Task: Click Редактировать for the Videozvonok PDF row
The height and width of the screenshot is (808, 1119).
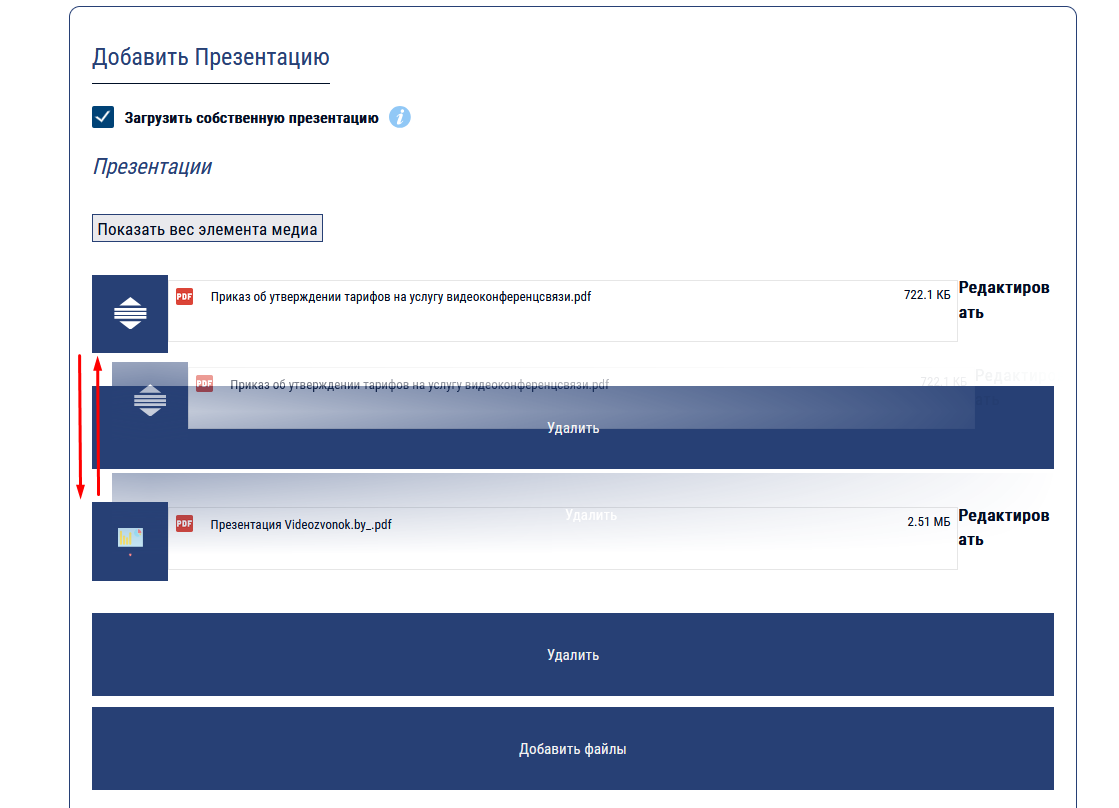Action: (1004, 527)
